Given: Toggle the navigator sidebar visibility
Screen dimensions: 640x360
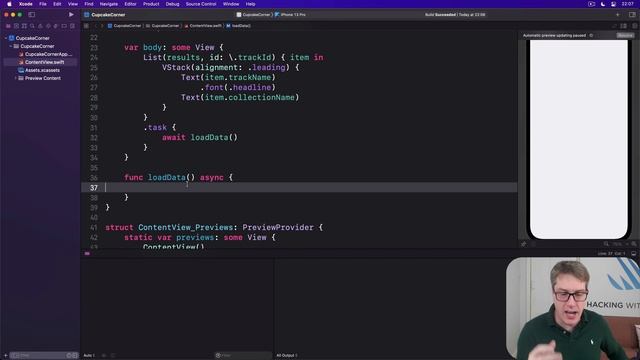Looking at the screenshot, I should tap(31, 15).
